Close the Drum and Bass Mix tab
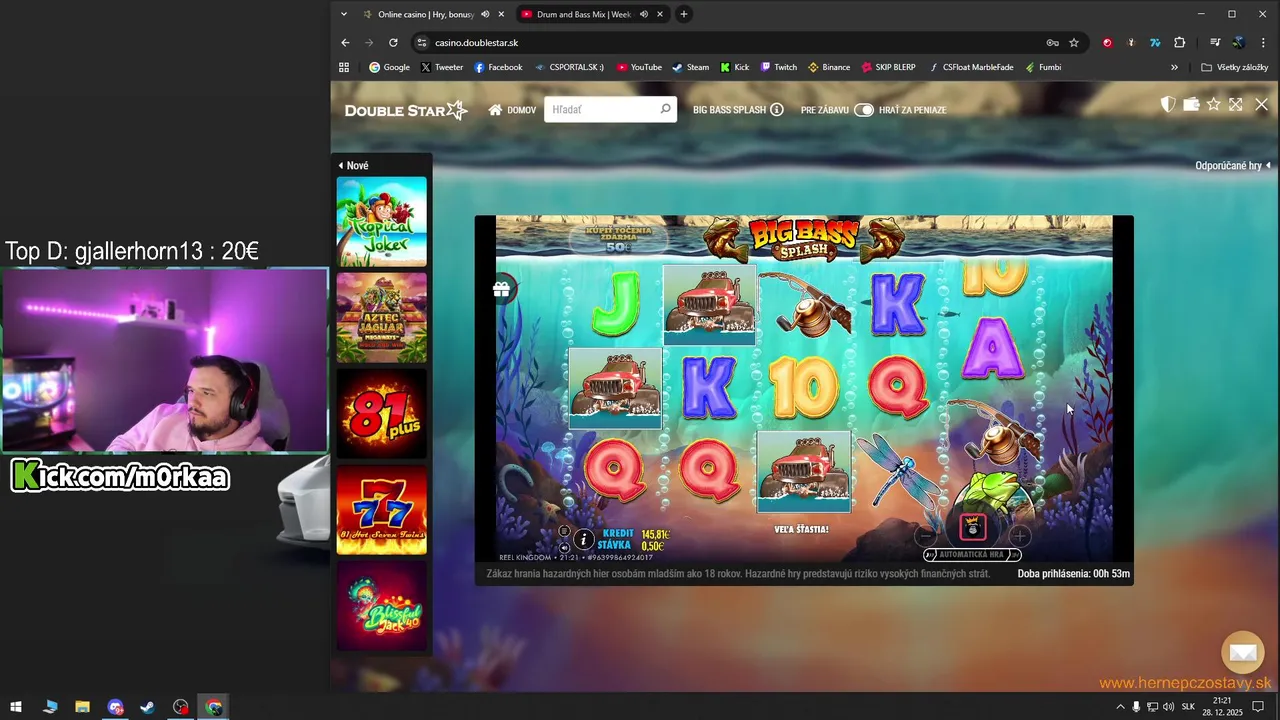 (659, 14)
